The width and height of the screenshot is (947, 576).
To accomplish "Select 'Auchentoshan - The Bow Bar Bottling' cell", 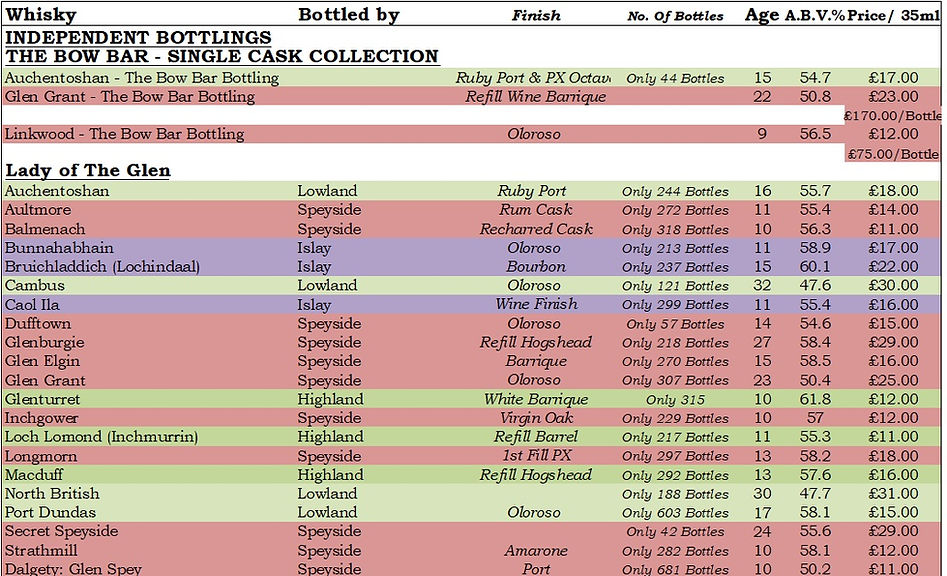I will point(142,78).
